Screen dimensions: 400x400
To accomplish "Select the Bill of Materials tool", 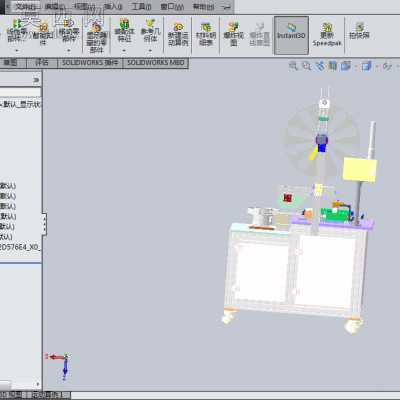I will point(206,34).
